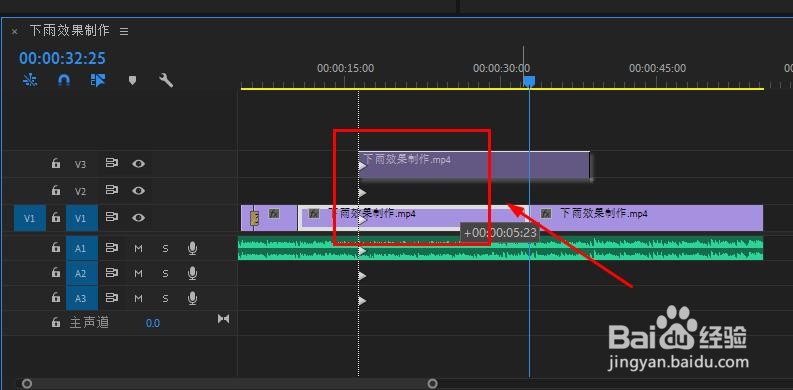Solo track A3
The height and width of the screenshot is (390, 793).
[x=165, y=298]
